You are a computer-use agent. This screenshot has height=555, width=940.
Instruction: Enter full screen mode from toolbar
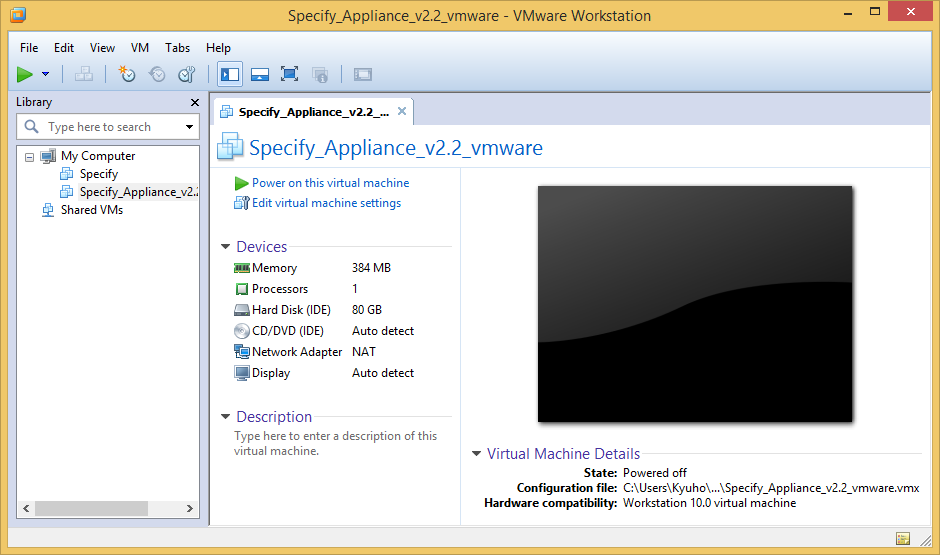(x=290, y=74)
